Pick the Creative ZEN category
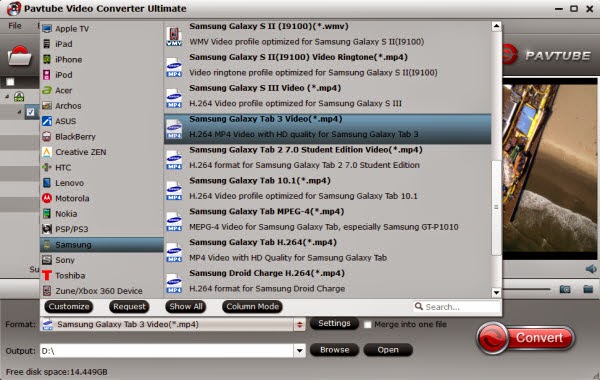This screenshot has width=600, height=380. [x=102, y=152]
